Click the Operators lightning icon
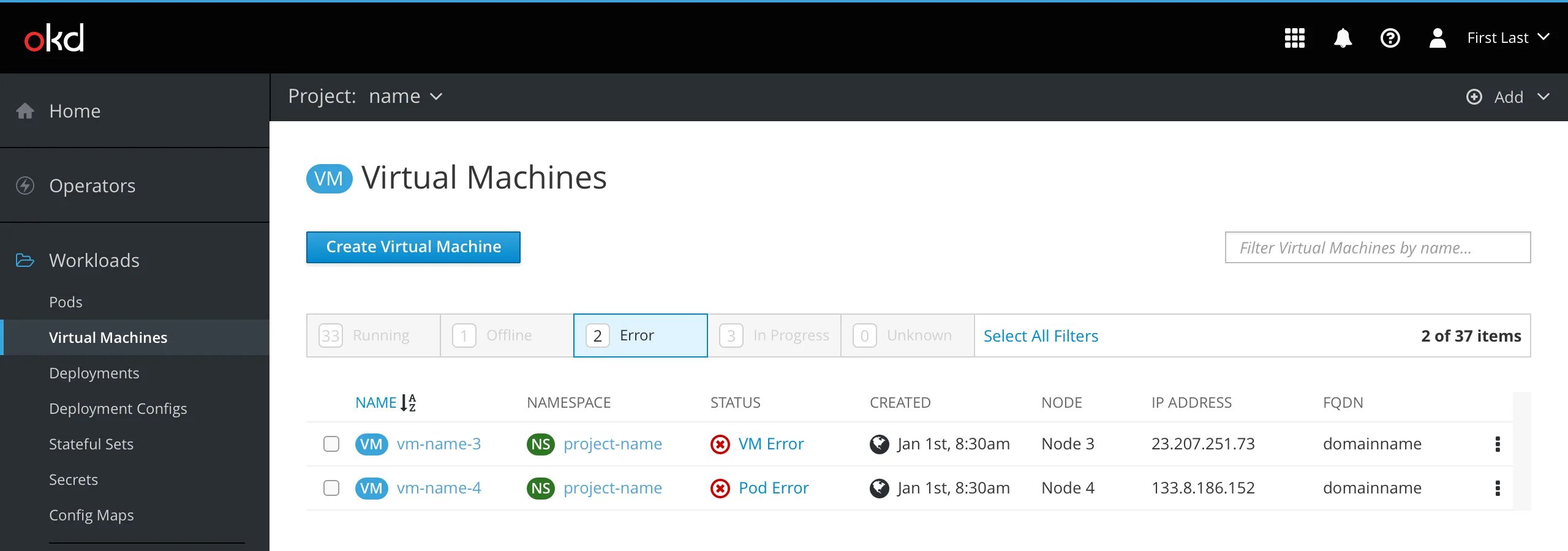 25,186
